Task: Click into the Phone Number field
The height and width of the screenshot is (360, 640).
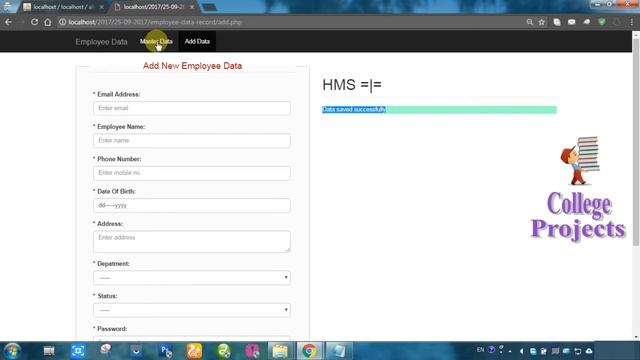Action: click(192, 173)
